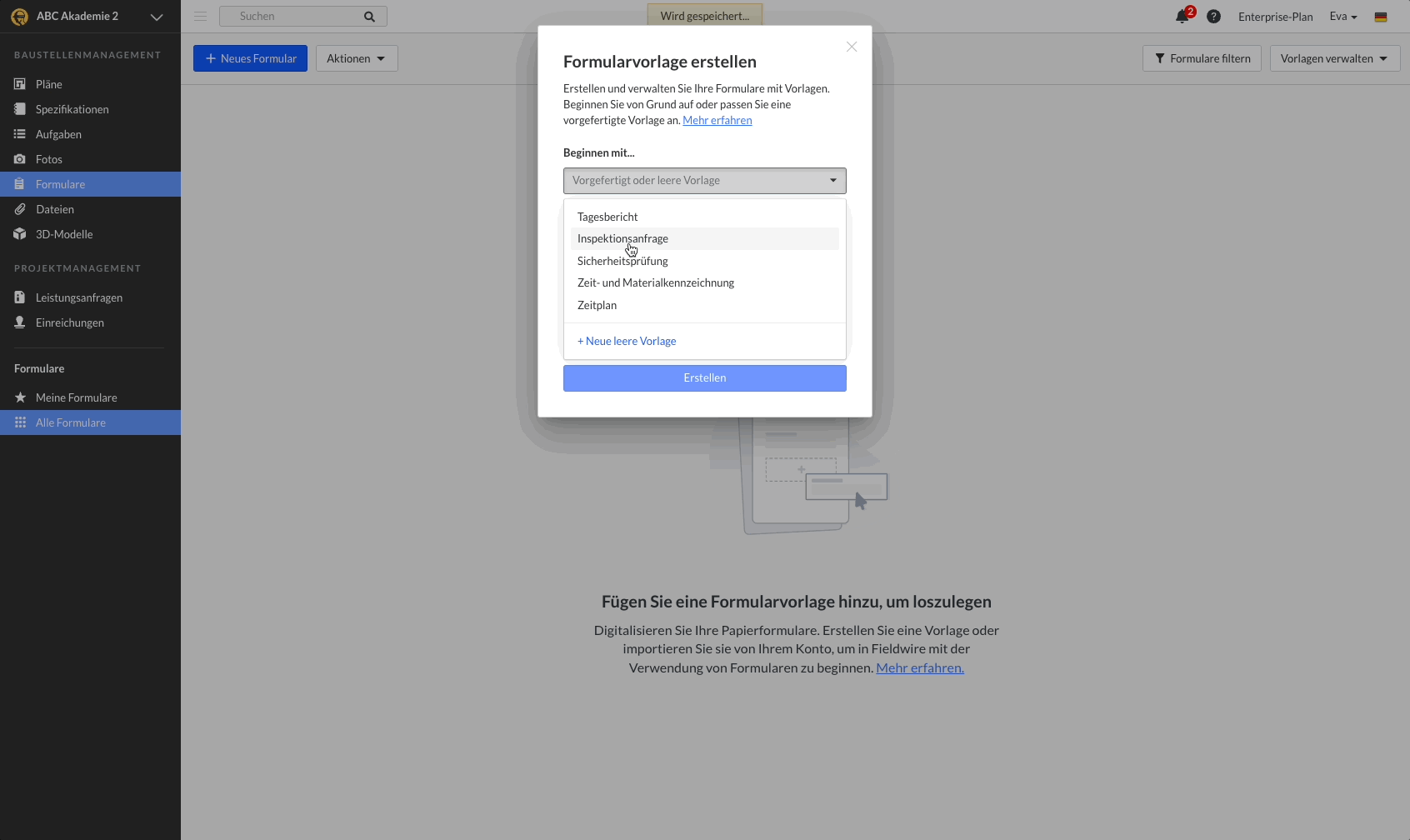Pick Zeit- und Materialkennzeichnung template
Viewport: 1410px width, 840px height.
656,283
